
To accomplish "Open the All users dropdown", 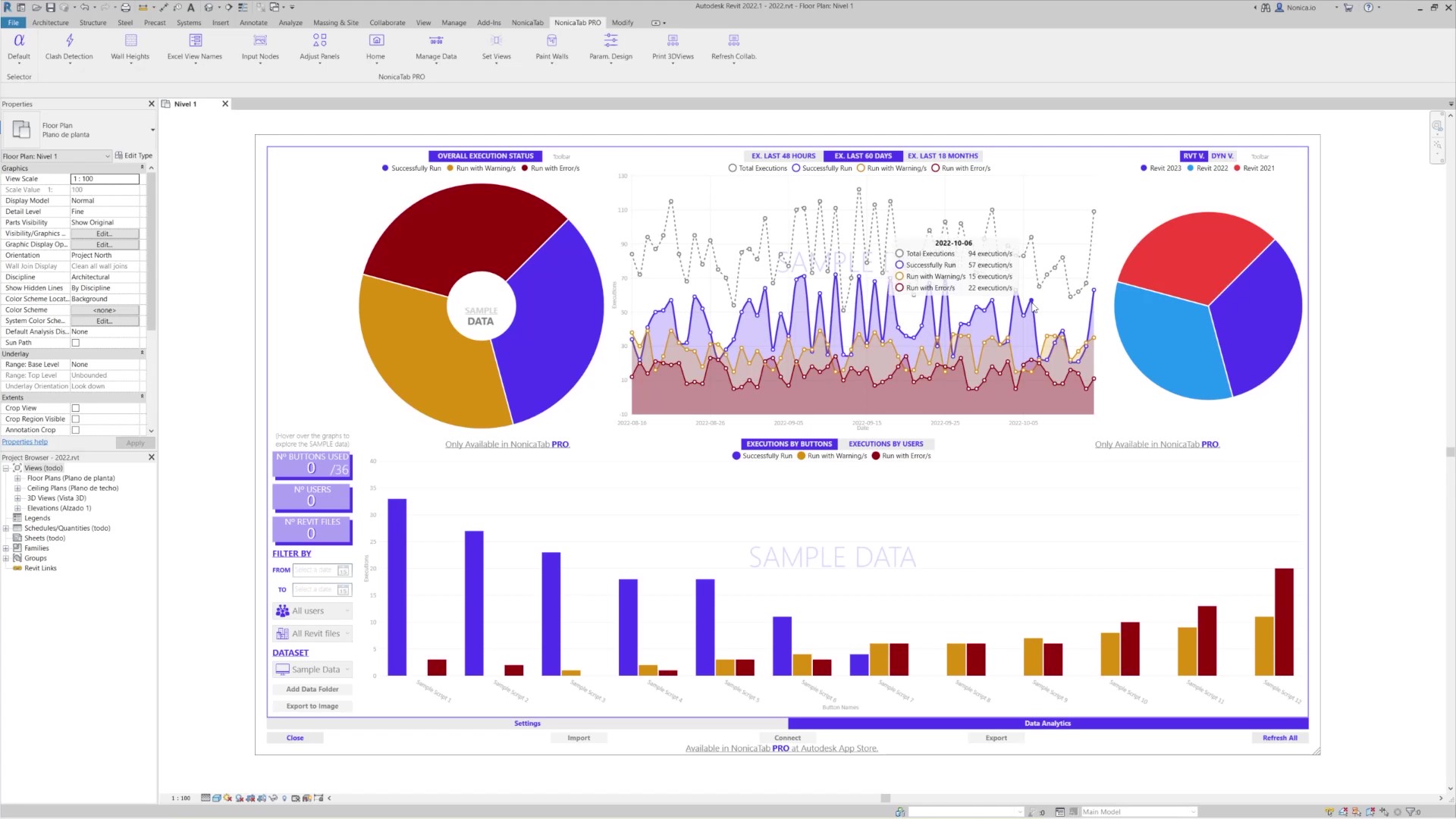I will tap(312, 611).
